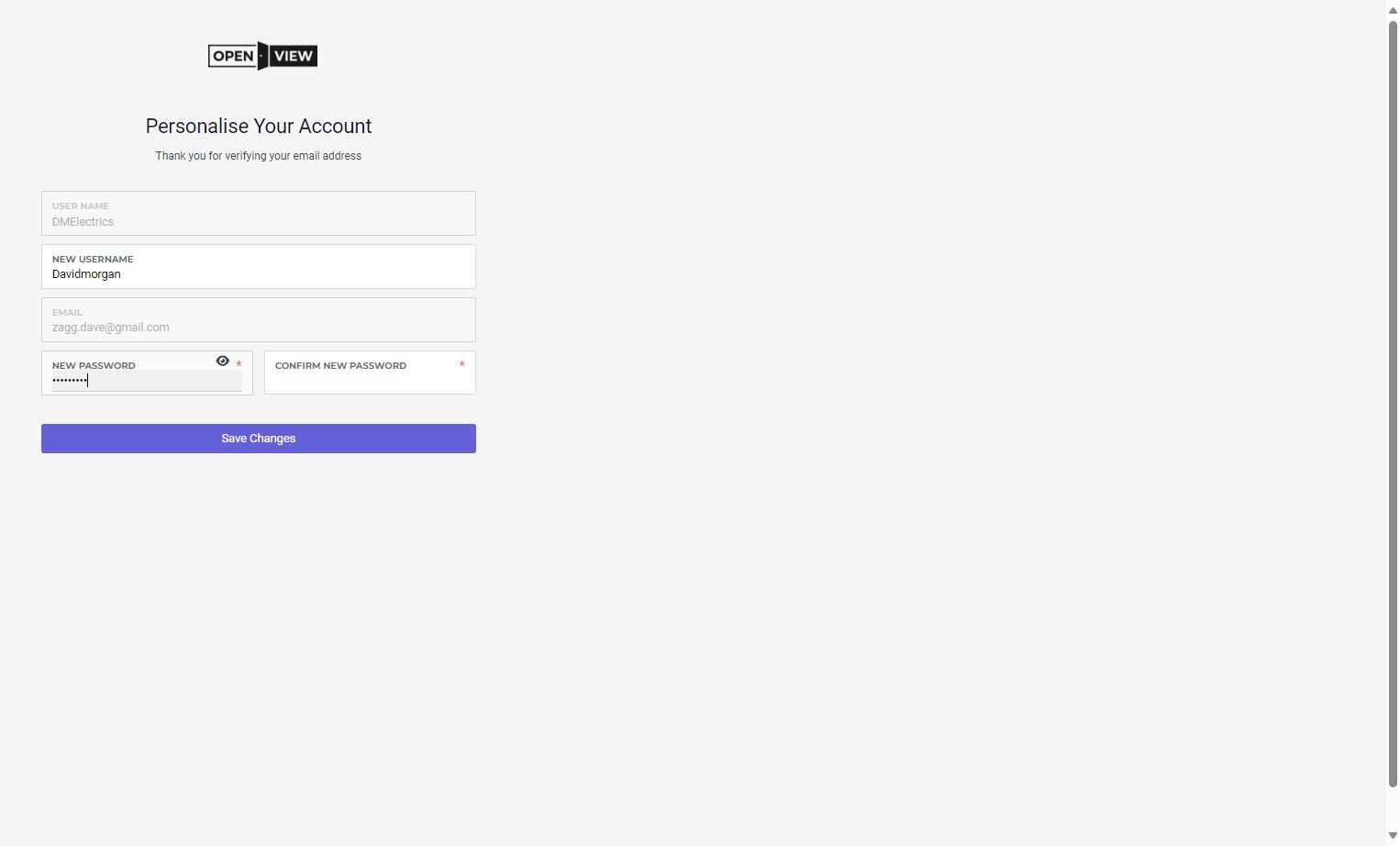This screenshot has height=846, width=1400.
Task: Click the vertical scrollbar thumb
Action: tap(1392, 404)
